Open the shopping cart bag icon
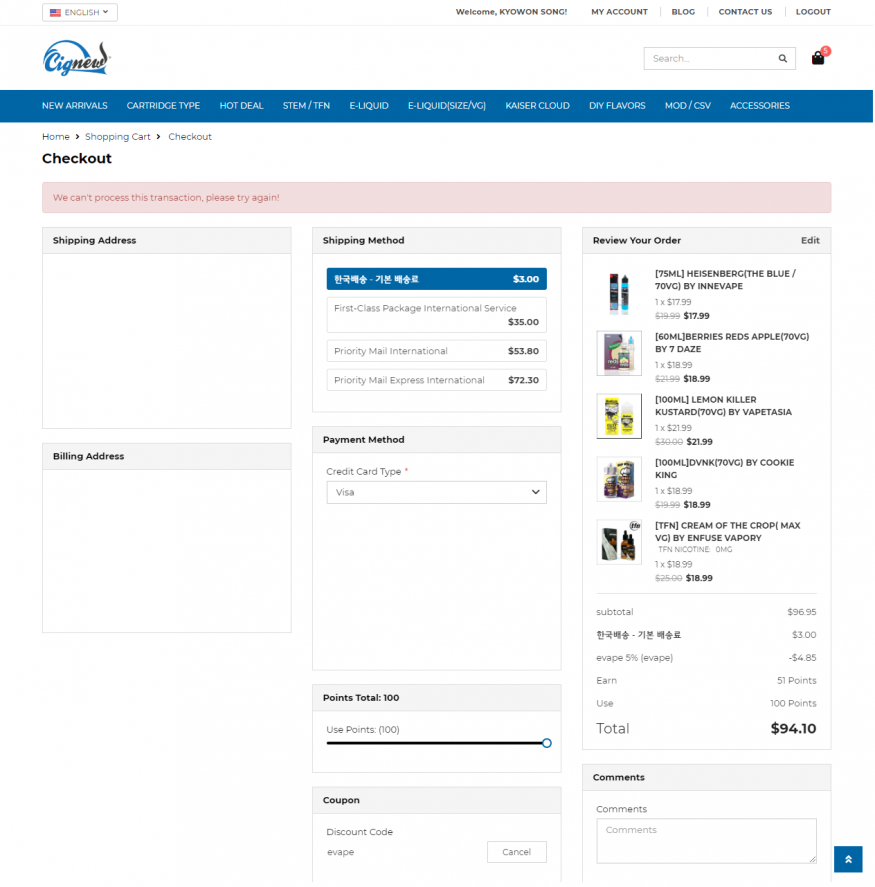 pyautogui.click(x=820, y=58)
